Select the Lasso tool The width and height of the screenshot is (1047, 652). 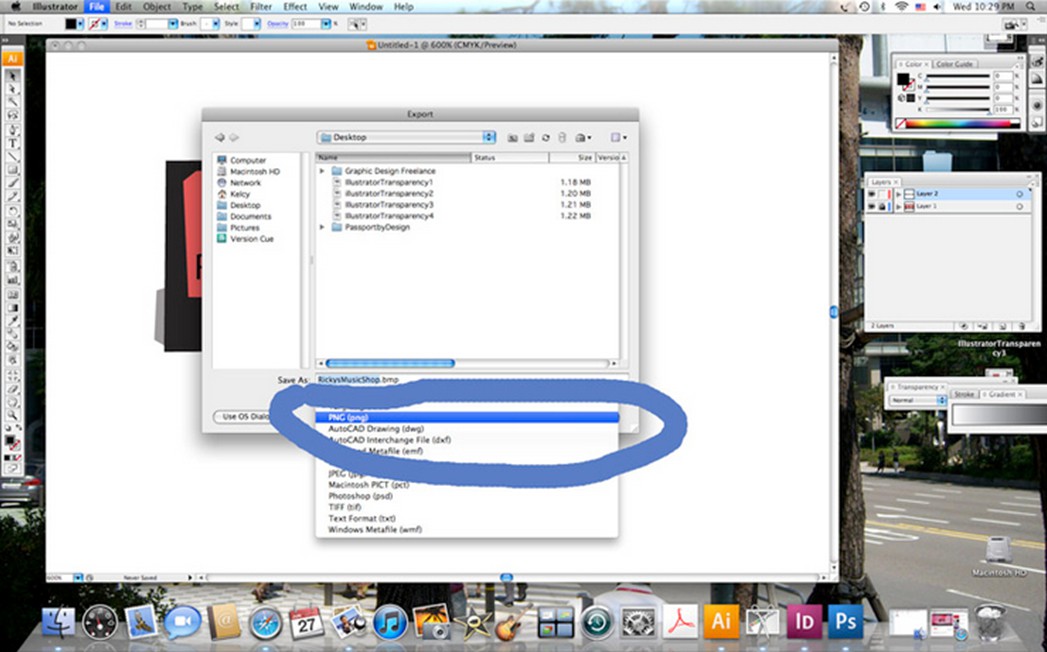pos(12,116)
